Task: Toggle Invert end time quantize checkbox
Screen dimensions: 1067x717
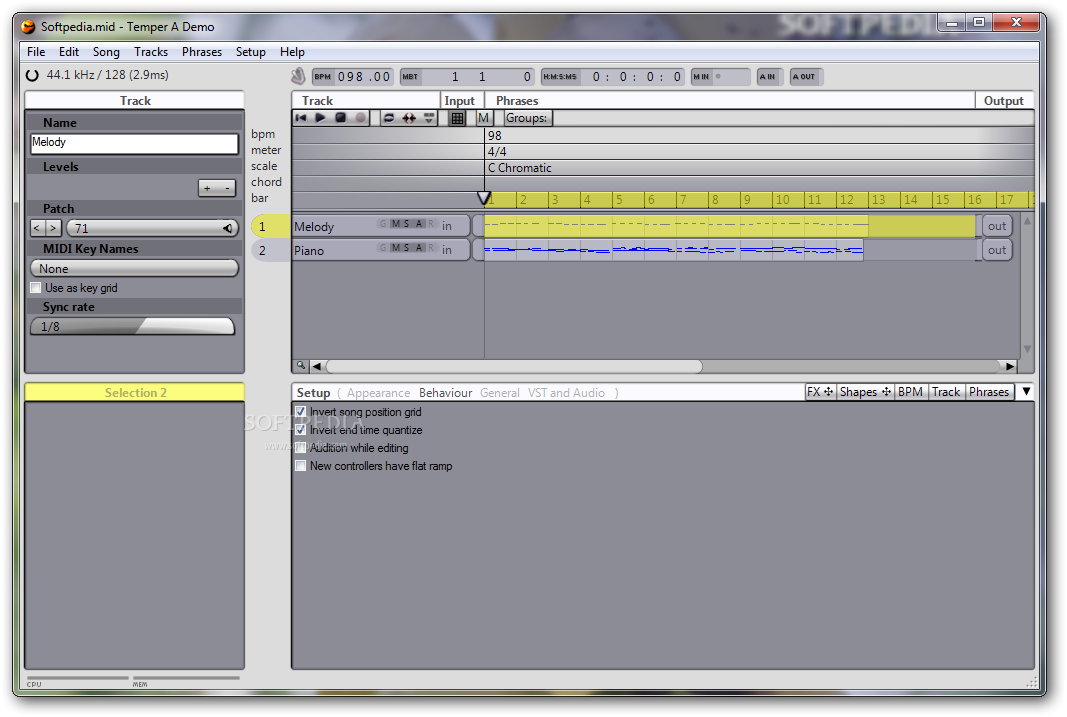Action: [x=301, y=430]
